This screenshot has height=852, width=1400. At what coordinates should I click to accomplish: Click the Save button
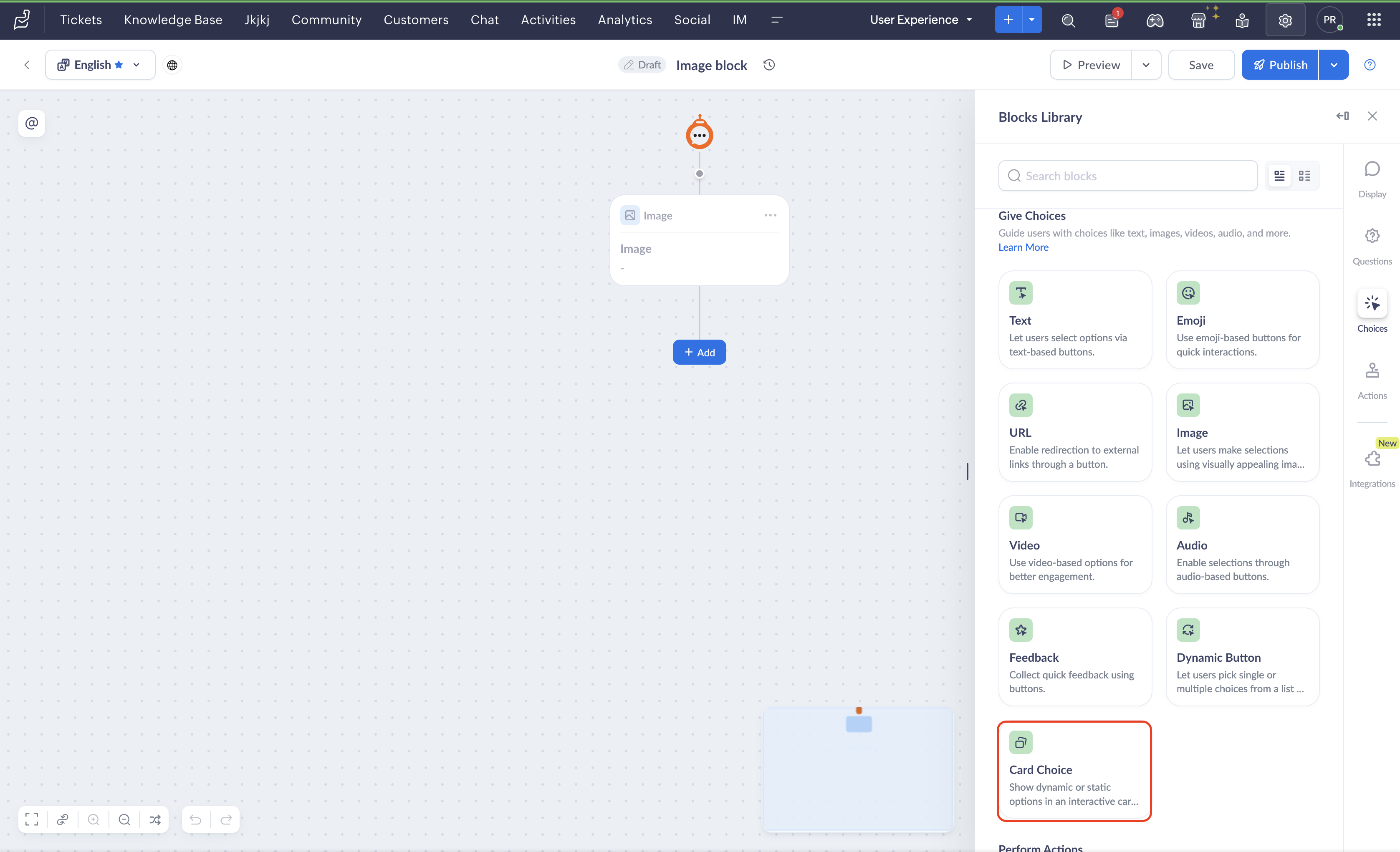1200,65
